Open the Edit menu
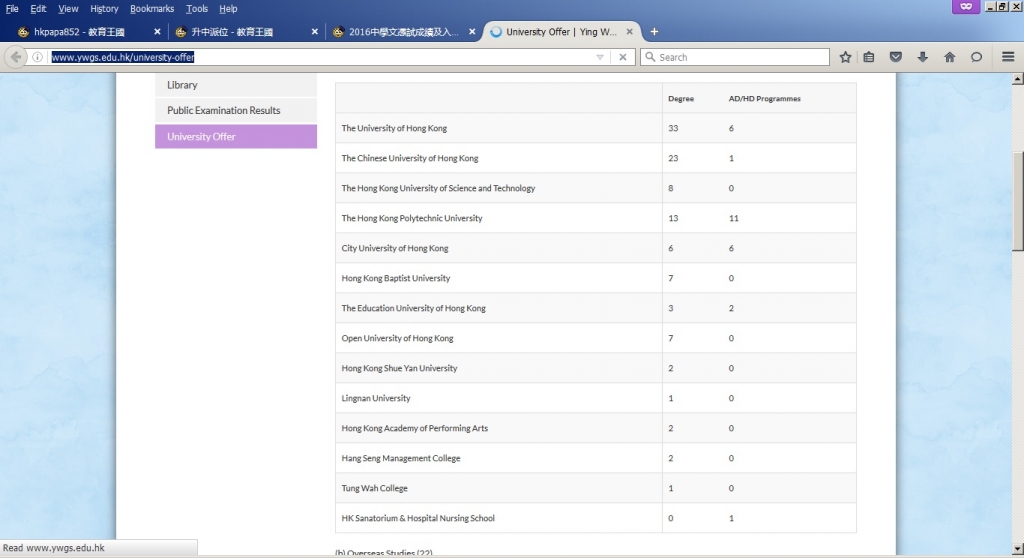 [38, 8]
